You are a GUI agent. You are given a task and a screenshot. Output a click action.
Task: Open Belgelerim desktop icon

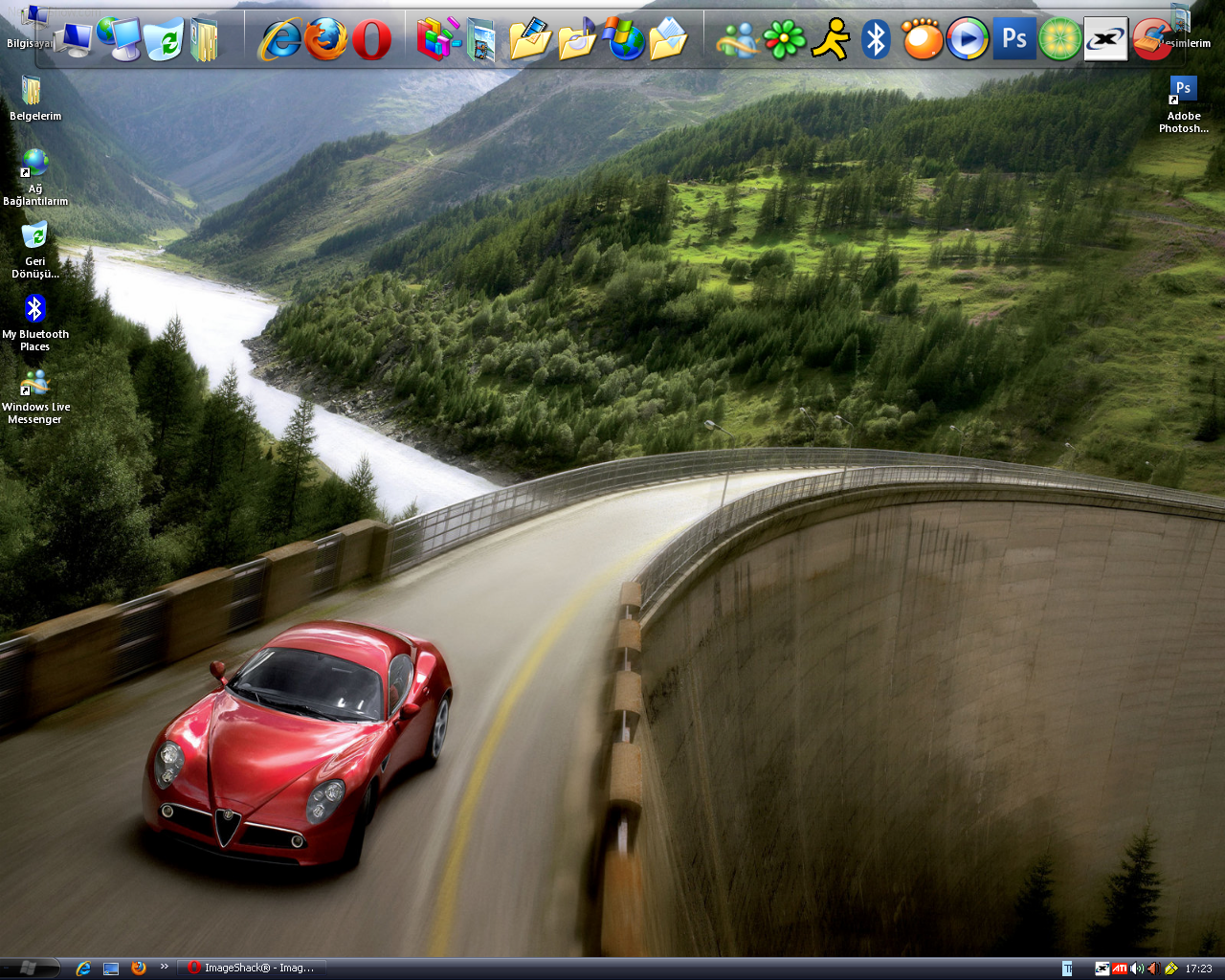click(x=35, y=100)
